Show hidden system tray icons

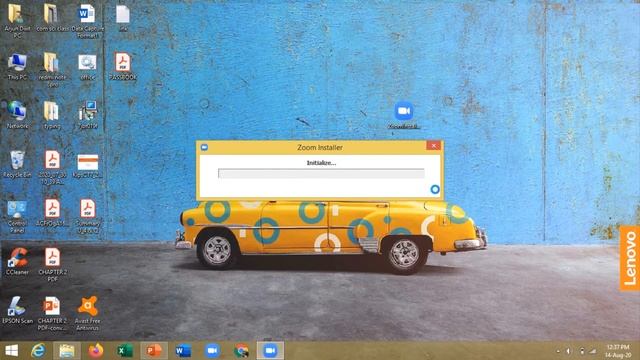click(558, 351)
